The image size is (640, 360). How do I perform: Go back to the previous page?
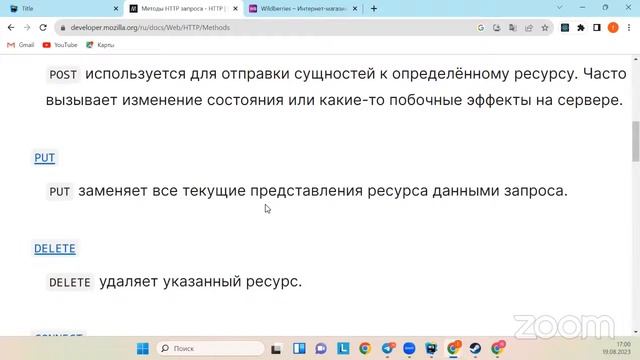click(11, 27)
